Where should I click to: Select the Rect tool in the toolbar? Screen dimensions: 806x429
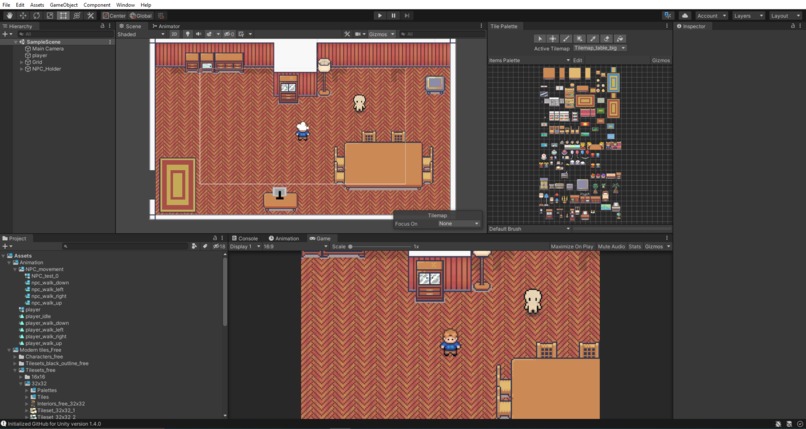[63, 15]
